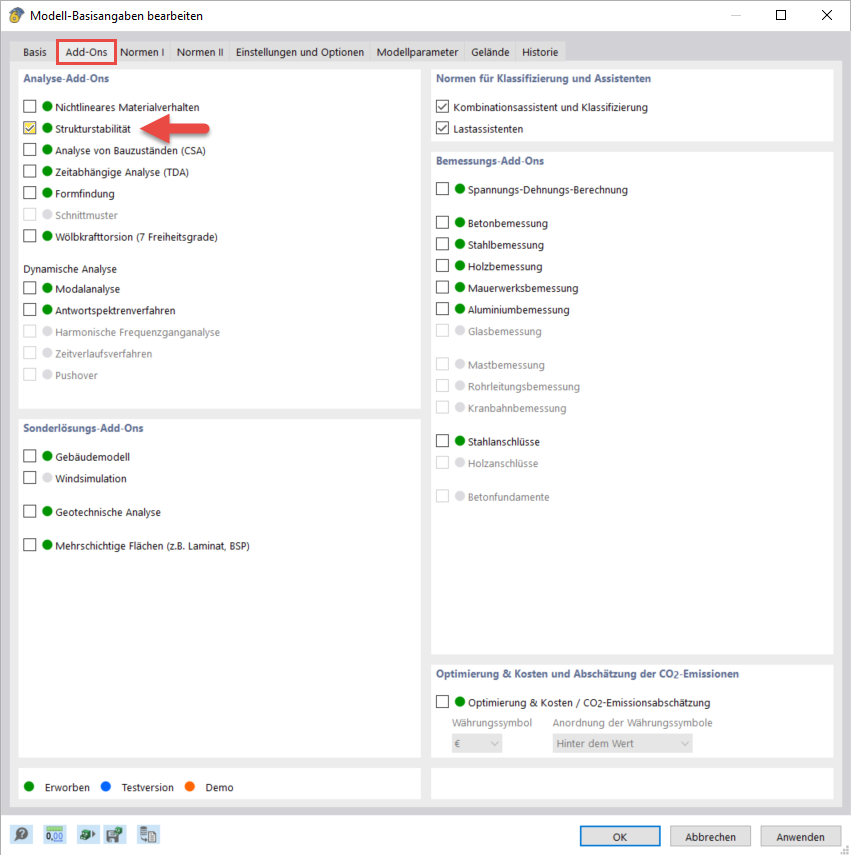Click the RFEM app icon in title bar

16,15
